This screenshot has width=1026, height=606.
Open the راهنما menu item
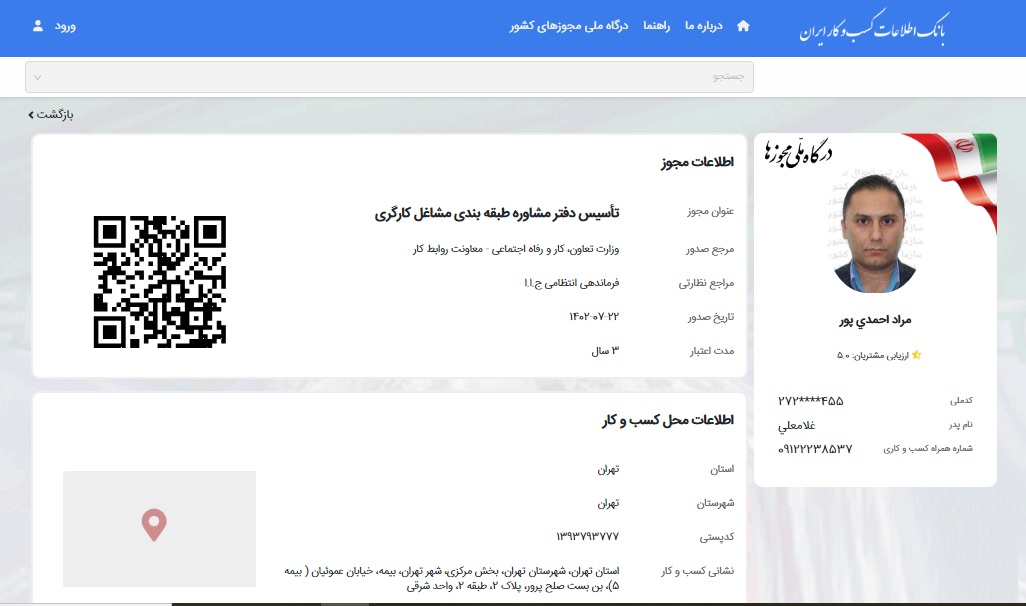click(x=656, y=26)
